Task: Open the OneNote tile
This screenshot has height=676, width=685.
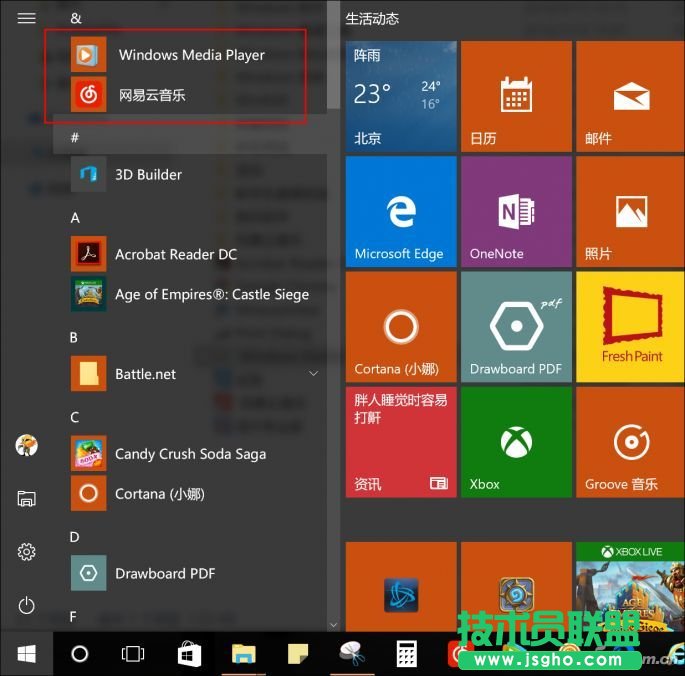Action: [x=517, y=211]
